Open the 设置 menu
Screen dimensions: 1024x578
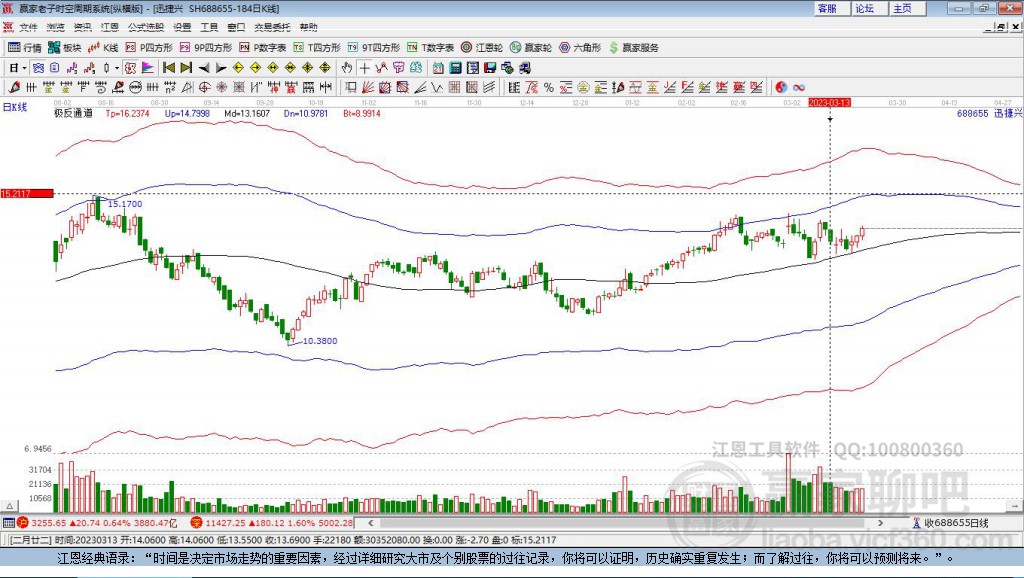(182, 27)
